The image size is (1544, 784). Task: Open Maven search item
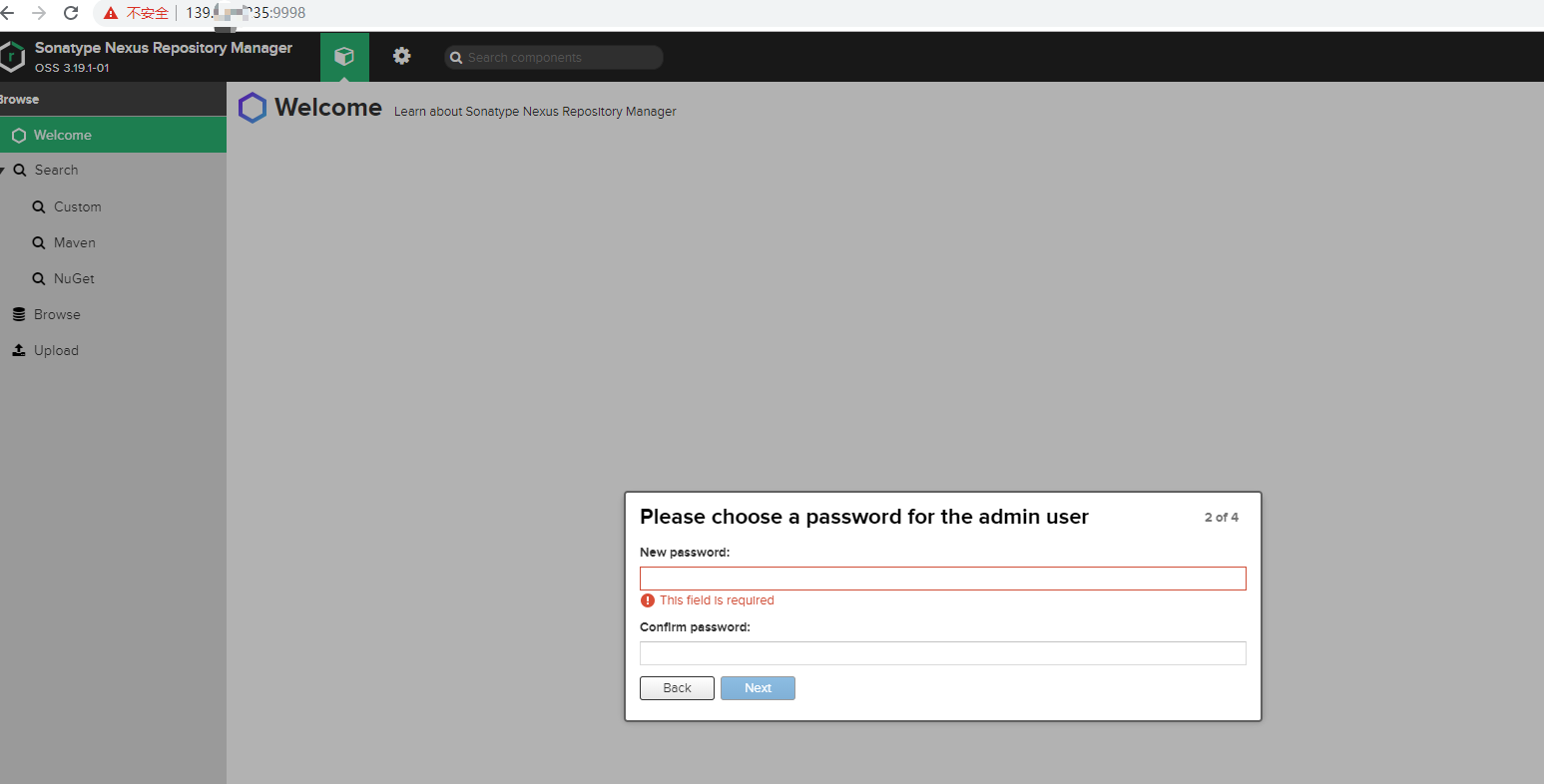[75, 242]
